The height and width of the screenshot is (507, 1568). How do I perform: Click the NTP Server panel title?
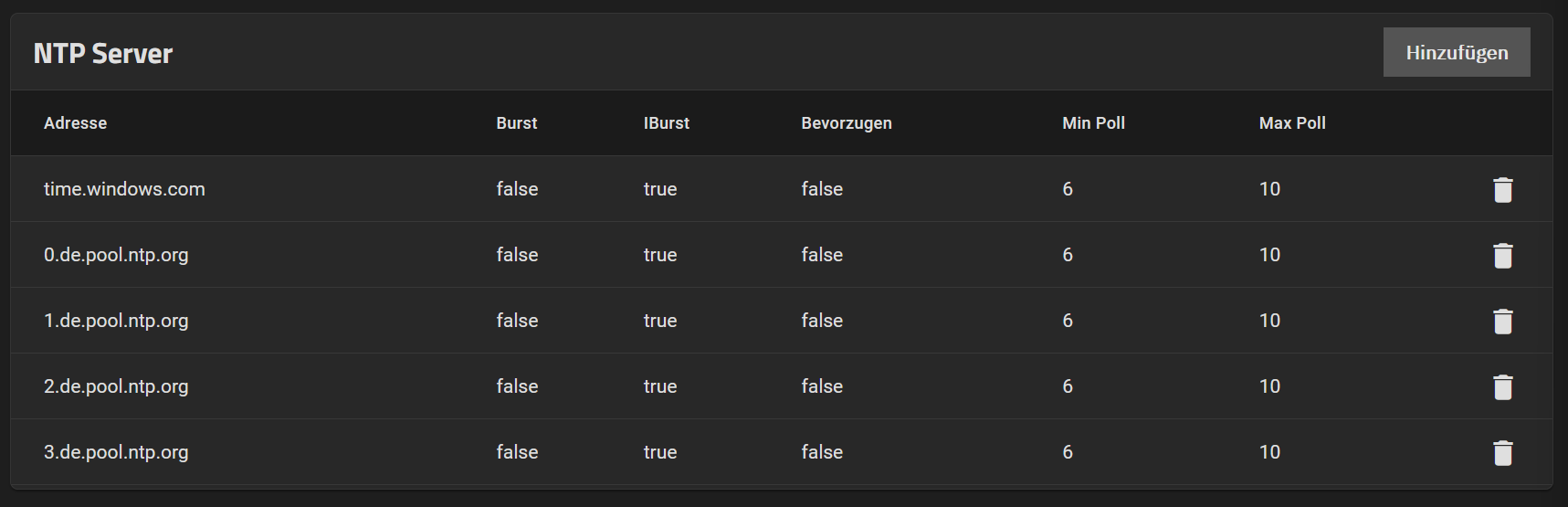point(102,53)
